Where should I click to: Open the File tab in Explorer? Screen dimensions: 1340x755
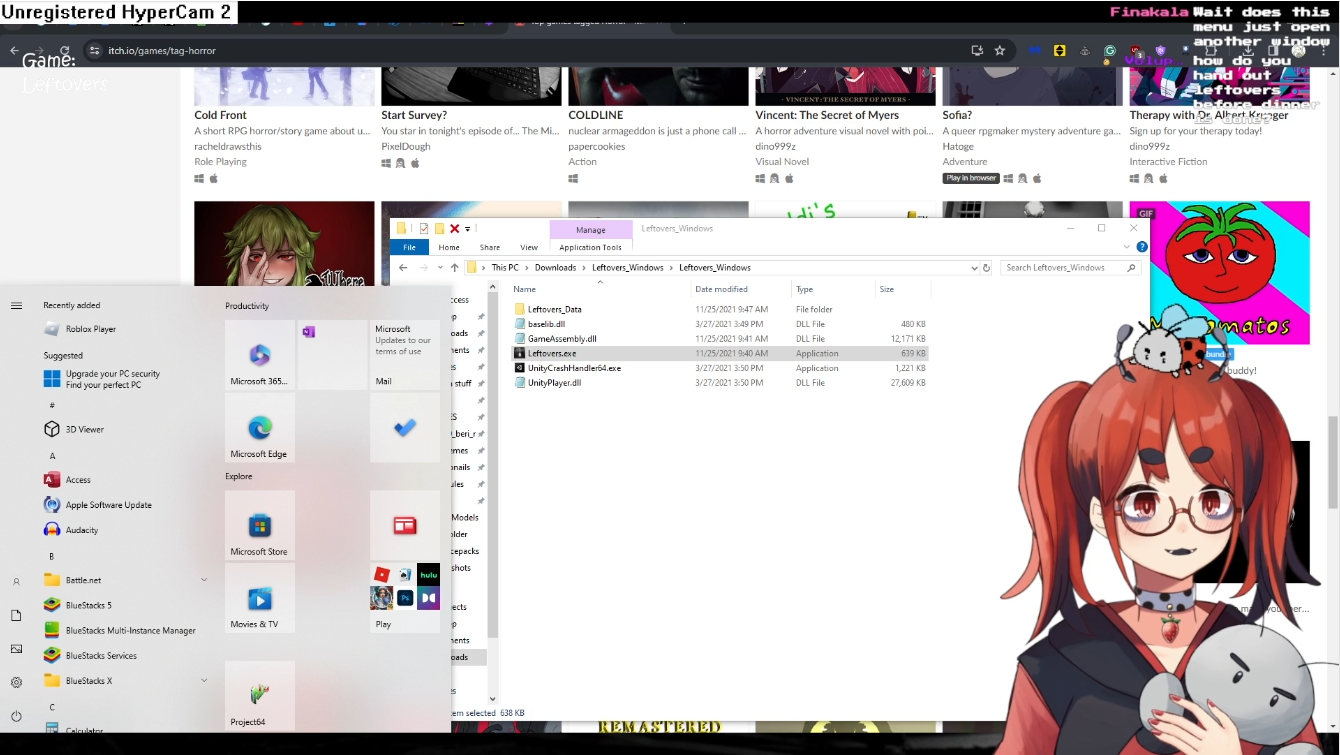[409, 247]
